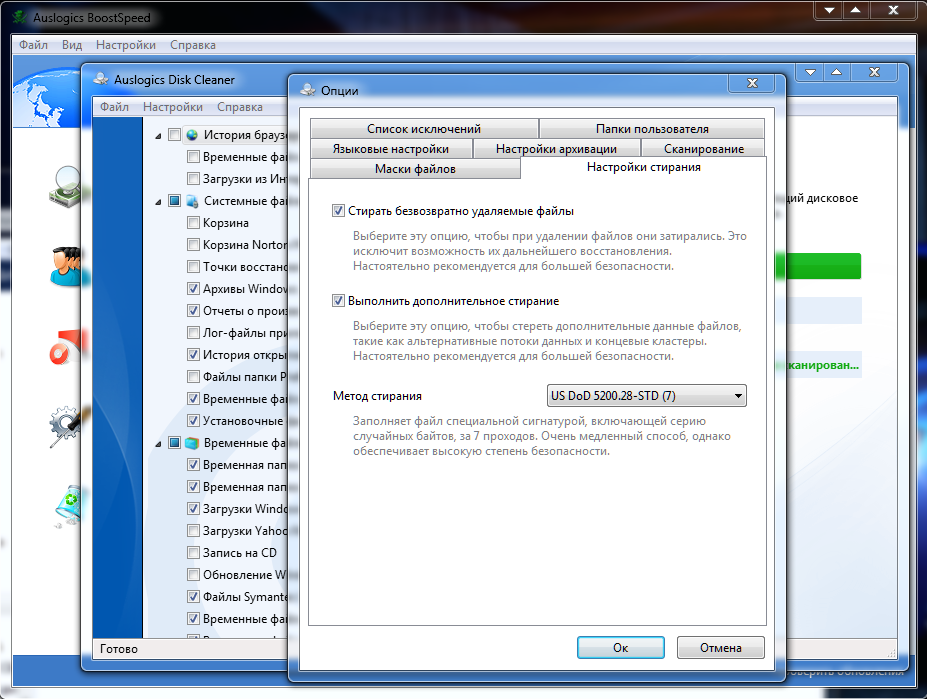Open Настройки menu in Disk Cleaner window

pyautogui.click(x=173, y=107)
